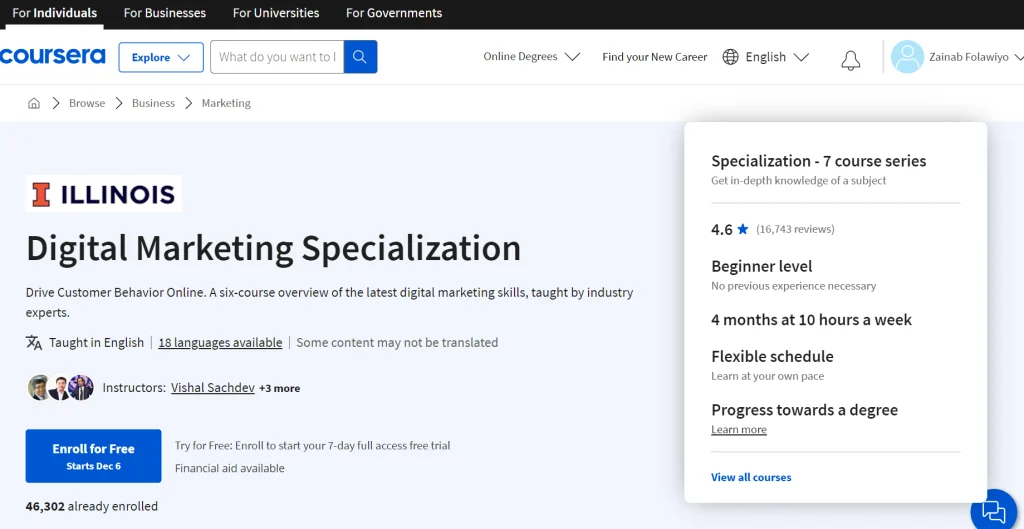Click Taught in English text
Screen dimensions: 1024x529
click(96, 342)
